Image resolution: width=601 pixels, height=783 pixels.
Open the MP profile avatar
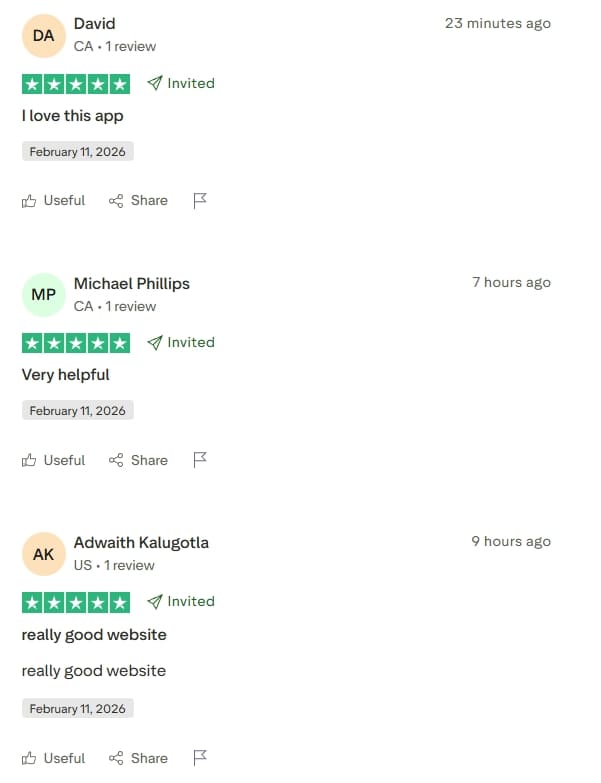pyautogui.click(x=44, y=295)
